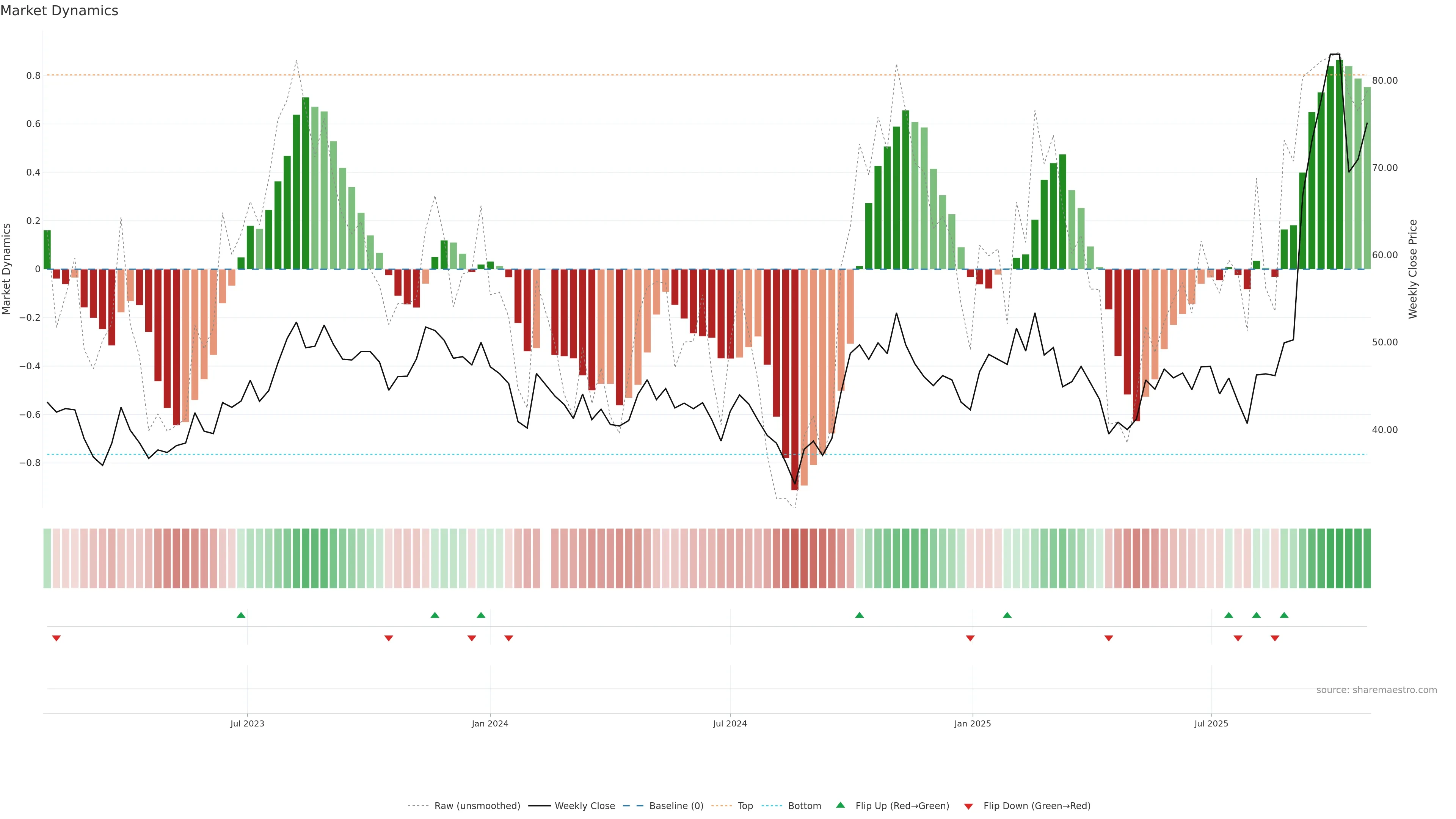Click the Jul 2024 x-axis label
The image size is (1456, 819).
[x=730, y=723]
